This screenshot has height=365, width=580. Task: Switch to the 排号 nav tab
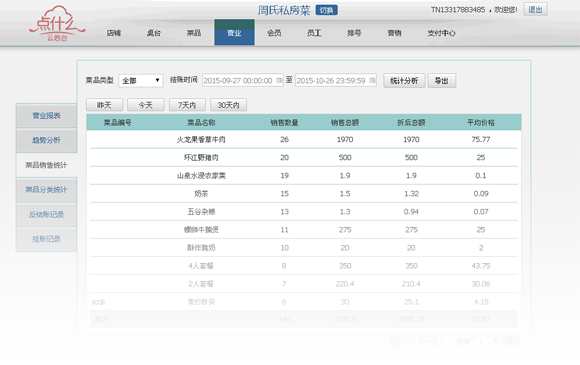tap(354, 33)
